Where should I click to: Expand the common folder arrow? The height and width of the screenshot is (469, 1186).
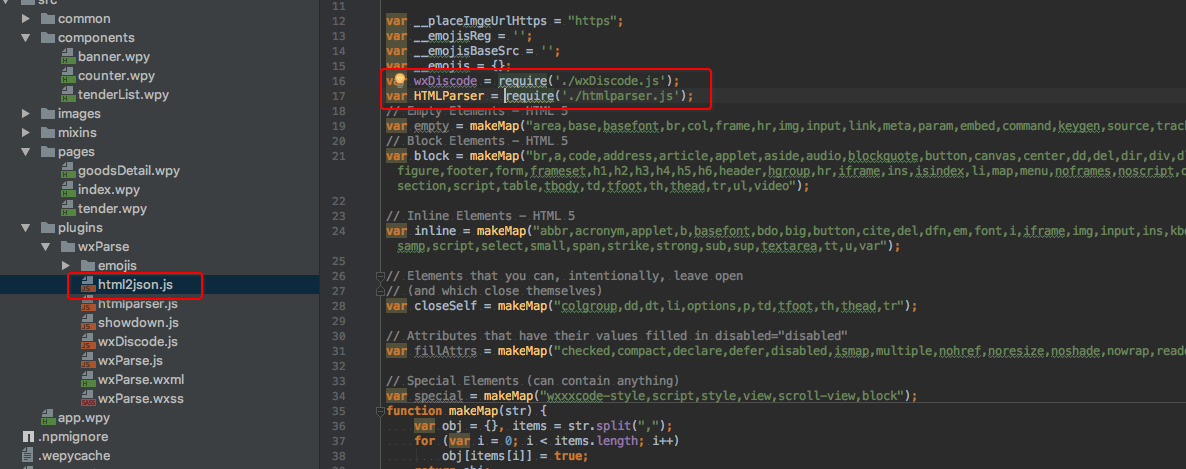tap(26, 19)
